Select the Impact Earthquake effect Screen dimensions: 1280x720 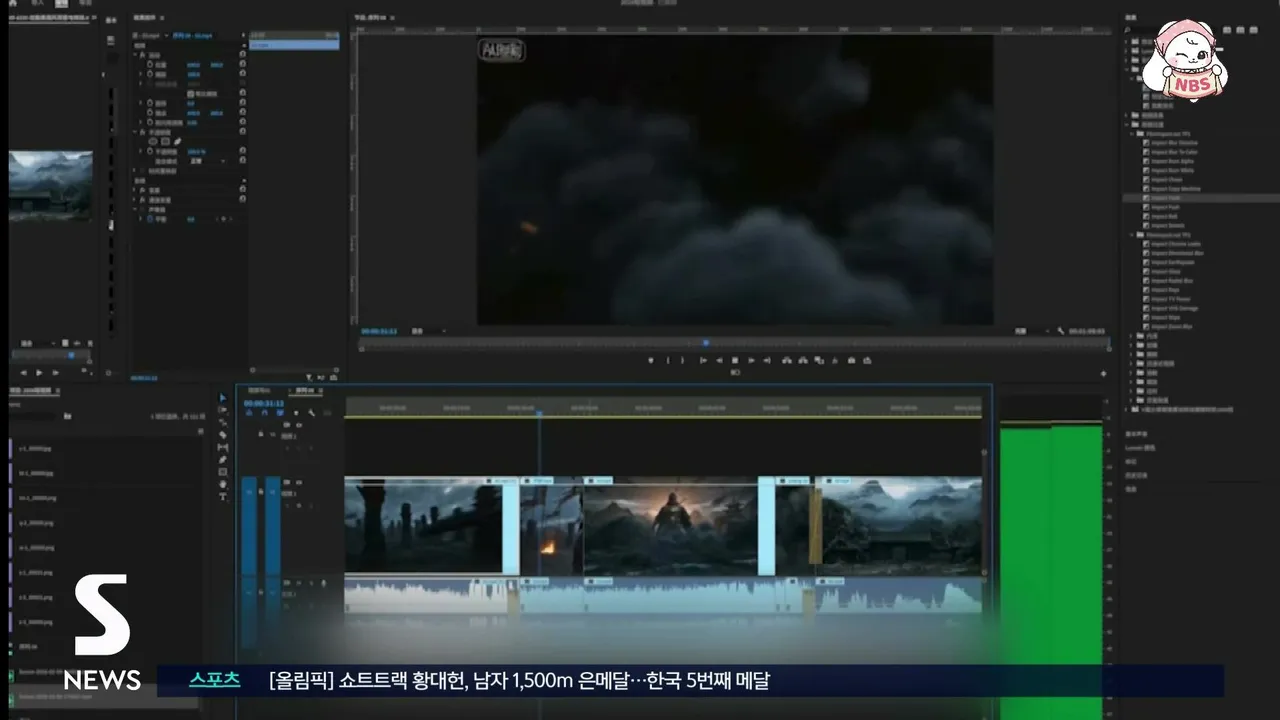(x=1174, y=262)
